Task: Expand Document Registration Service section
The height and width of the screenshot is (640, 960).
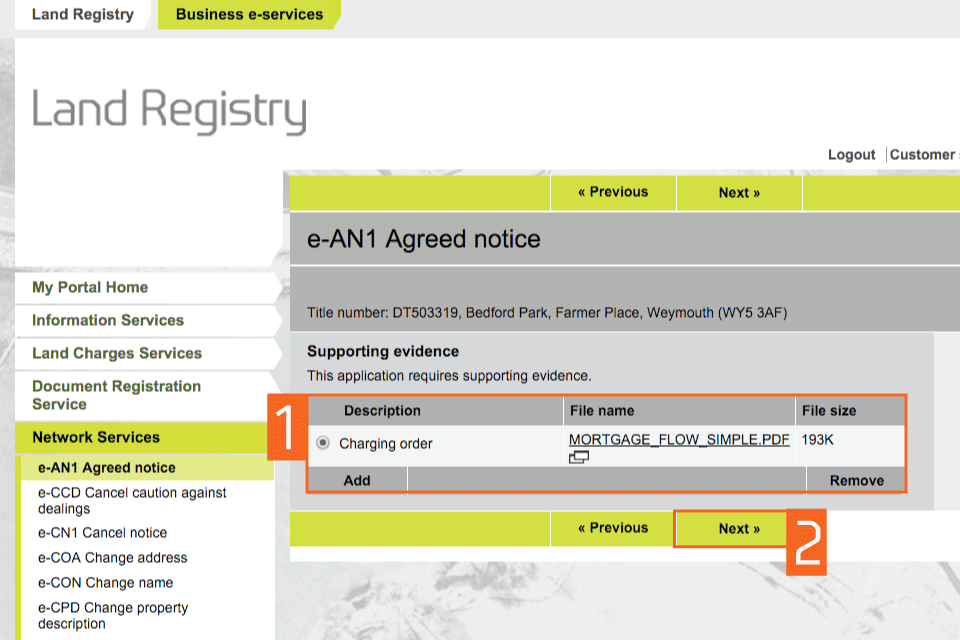Action: coord(116,395)
